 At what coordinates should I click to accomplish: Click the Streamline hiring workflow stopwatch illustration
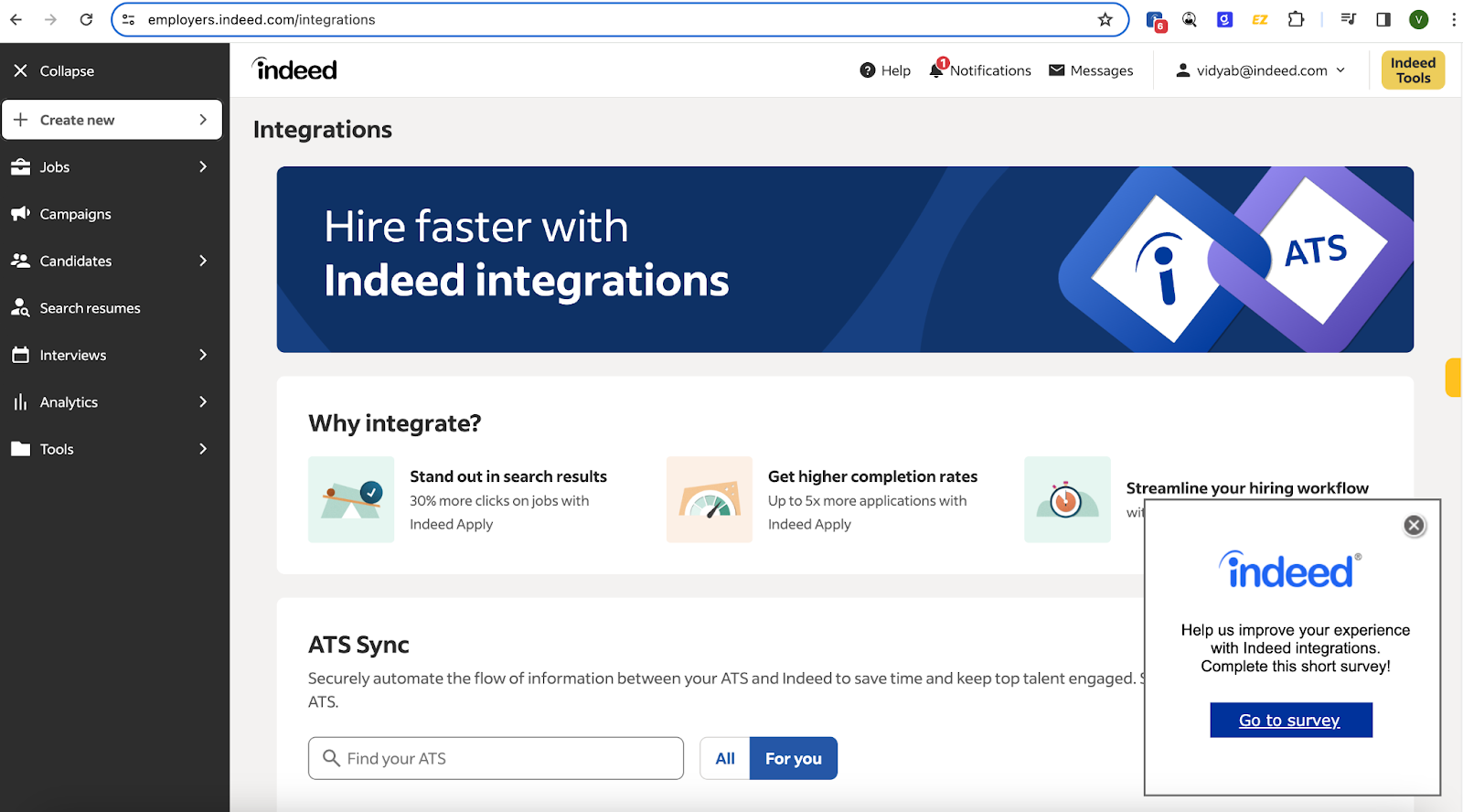1067,499
